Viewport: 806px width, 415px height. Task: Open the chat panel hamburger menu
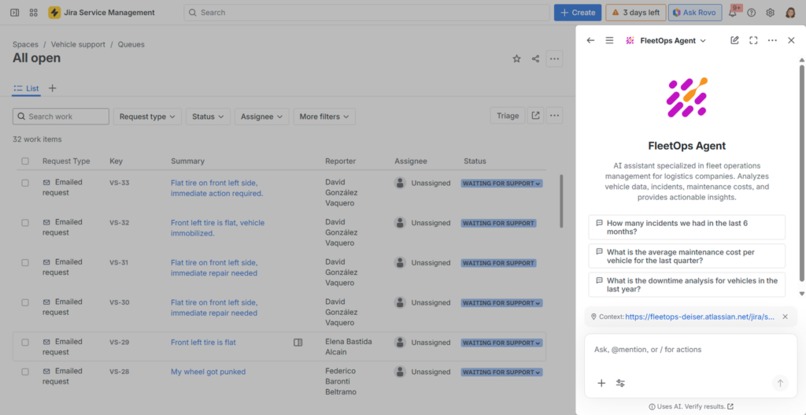pyautogui.click(x=610, y=40)
